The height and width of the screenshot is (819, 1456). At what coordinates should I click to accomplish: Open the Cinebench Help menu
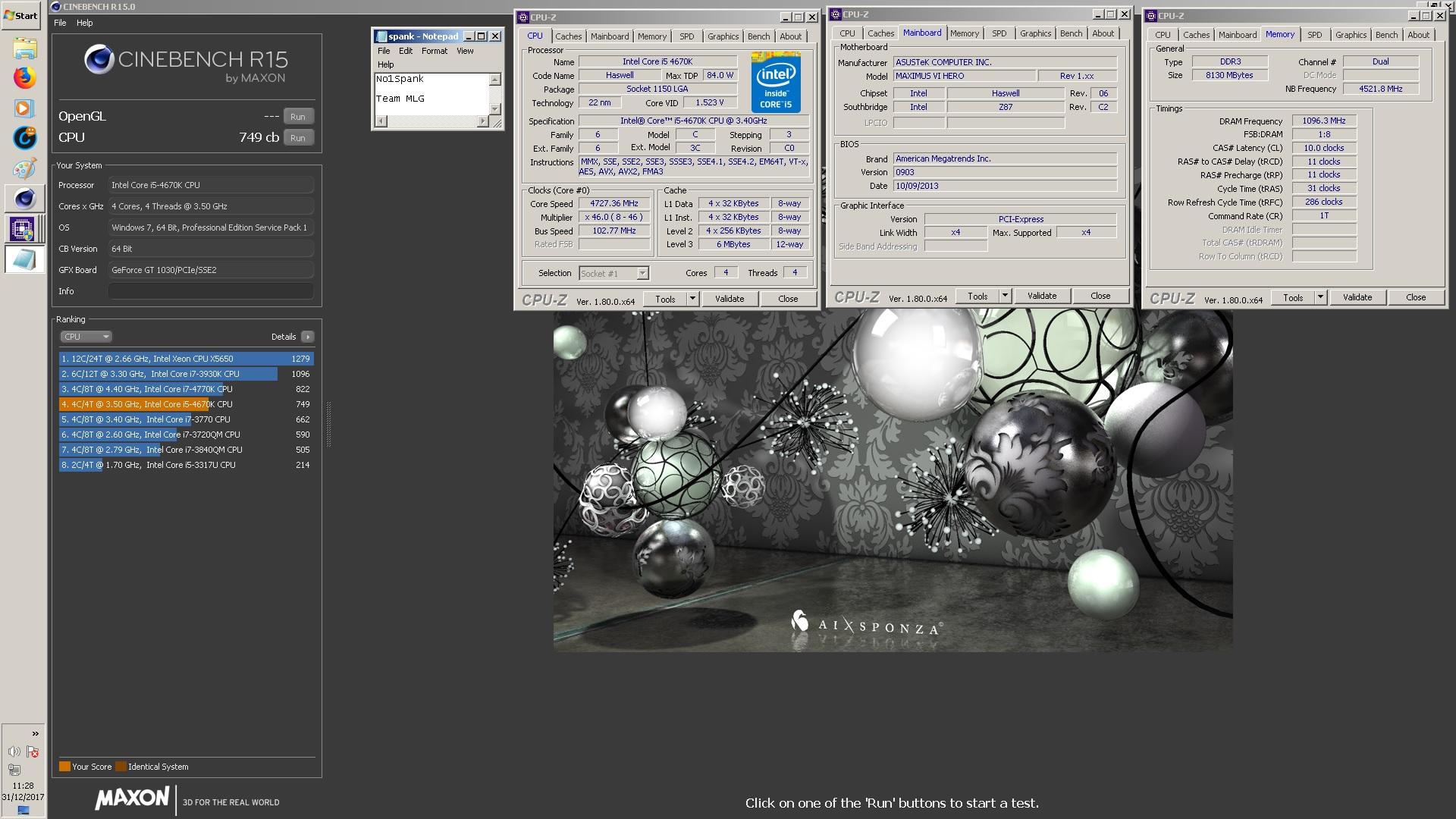point(85,23)
